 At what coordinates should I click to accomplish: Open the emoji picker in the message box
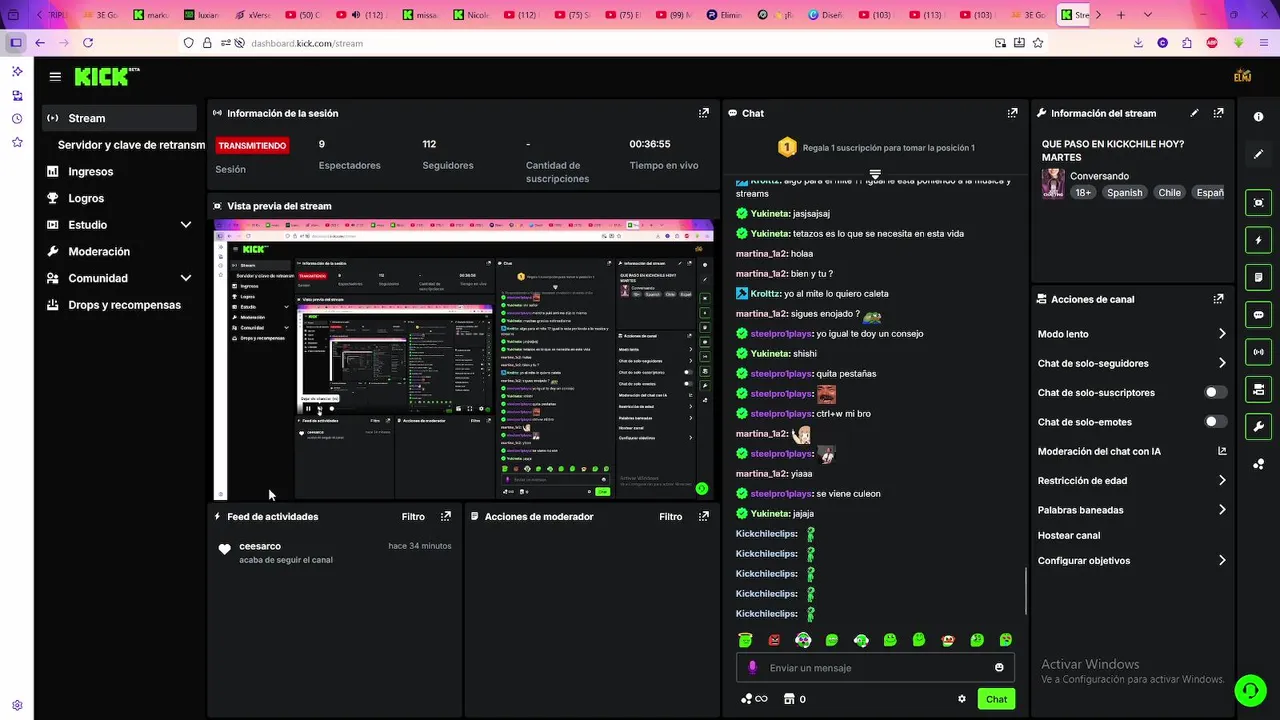[999, 668]
